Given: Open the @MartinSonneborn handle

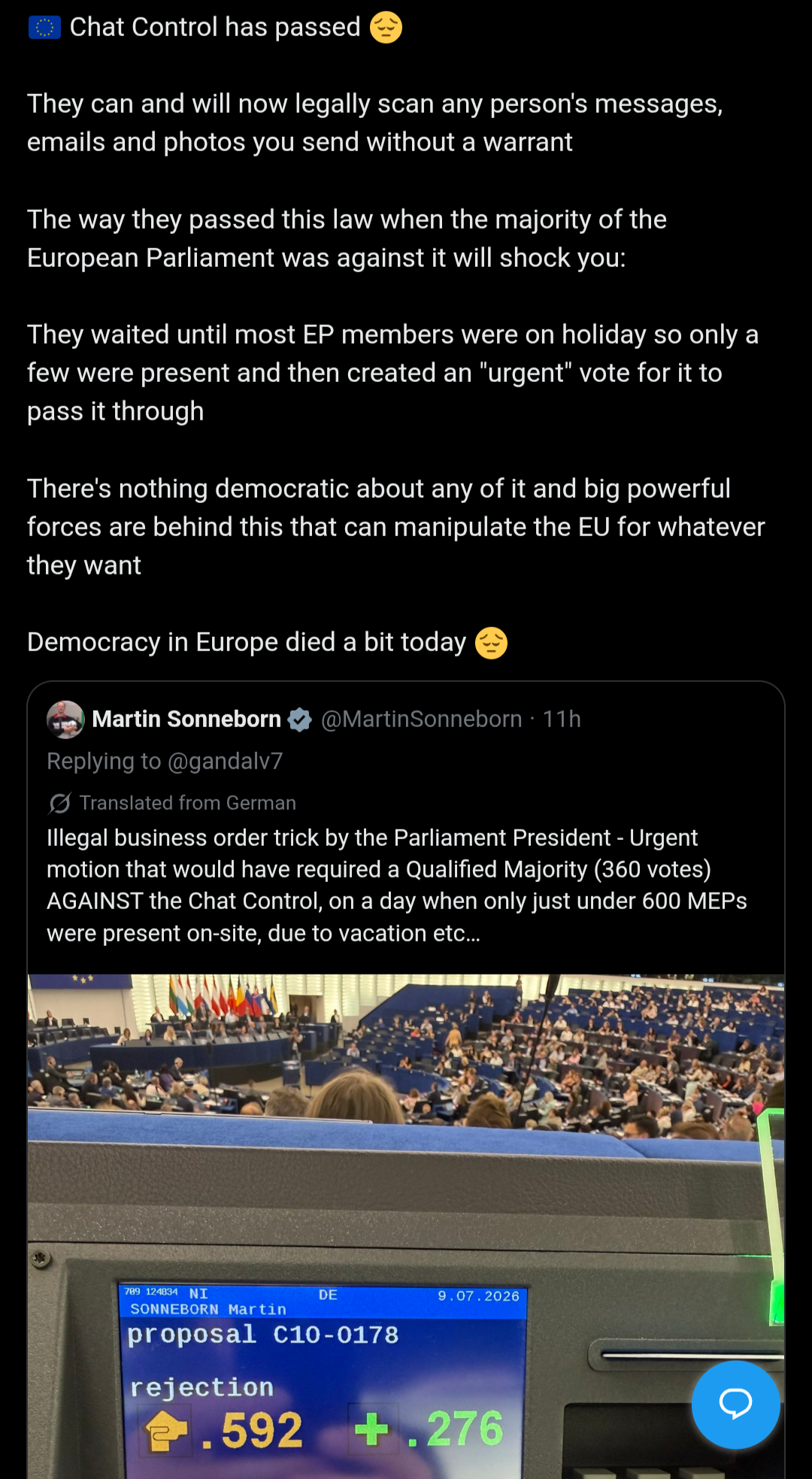Looking at the screenshot, I should click(421, 719).
